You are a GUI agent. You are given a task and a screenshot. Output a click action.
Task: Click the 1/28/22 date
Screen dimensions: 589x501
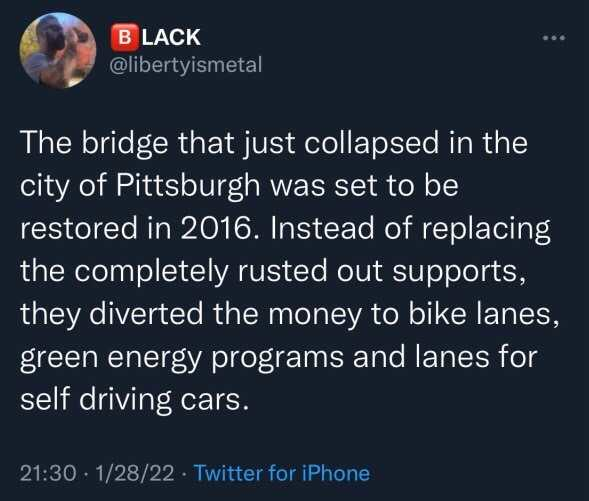tap(135, 473)
